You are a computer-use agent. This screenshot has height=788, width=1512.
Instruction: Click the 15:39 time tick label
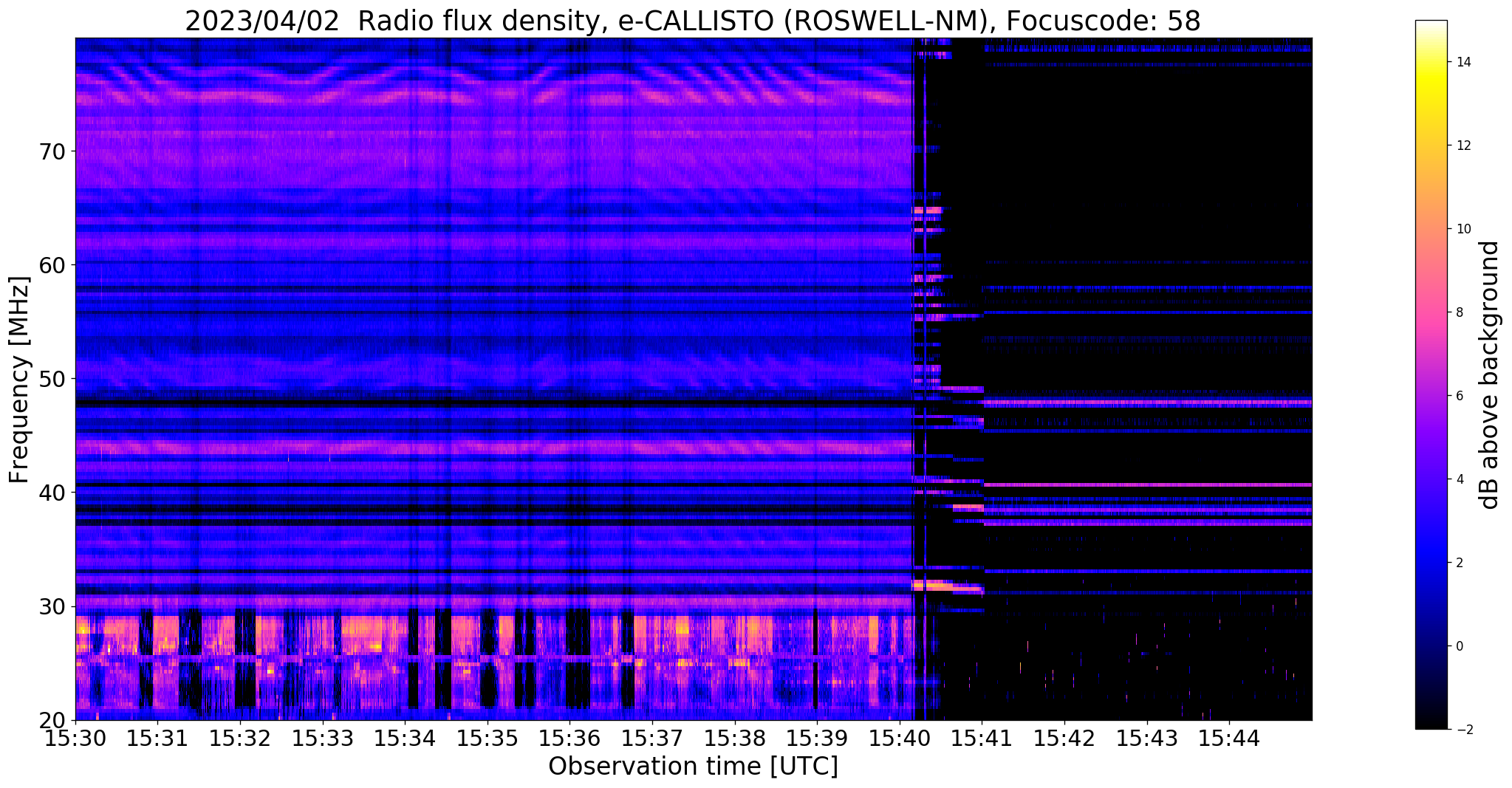click(817, 737)
